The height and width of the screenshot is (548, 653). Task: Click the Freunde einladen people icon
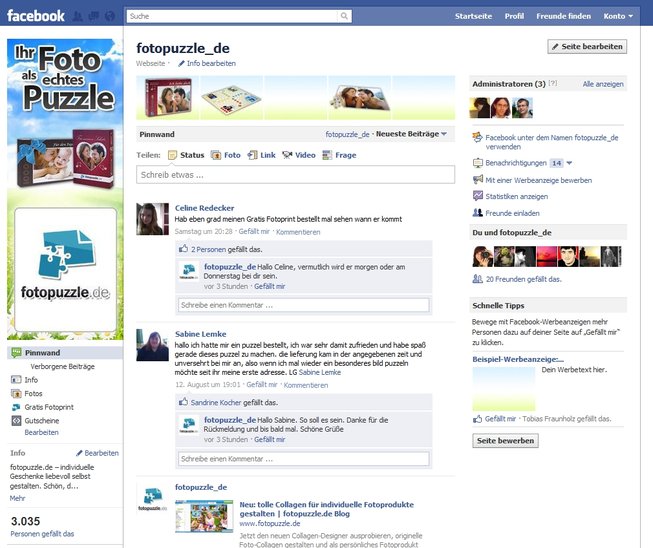[x=478, y=213]
